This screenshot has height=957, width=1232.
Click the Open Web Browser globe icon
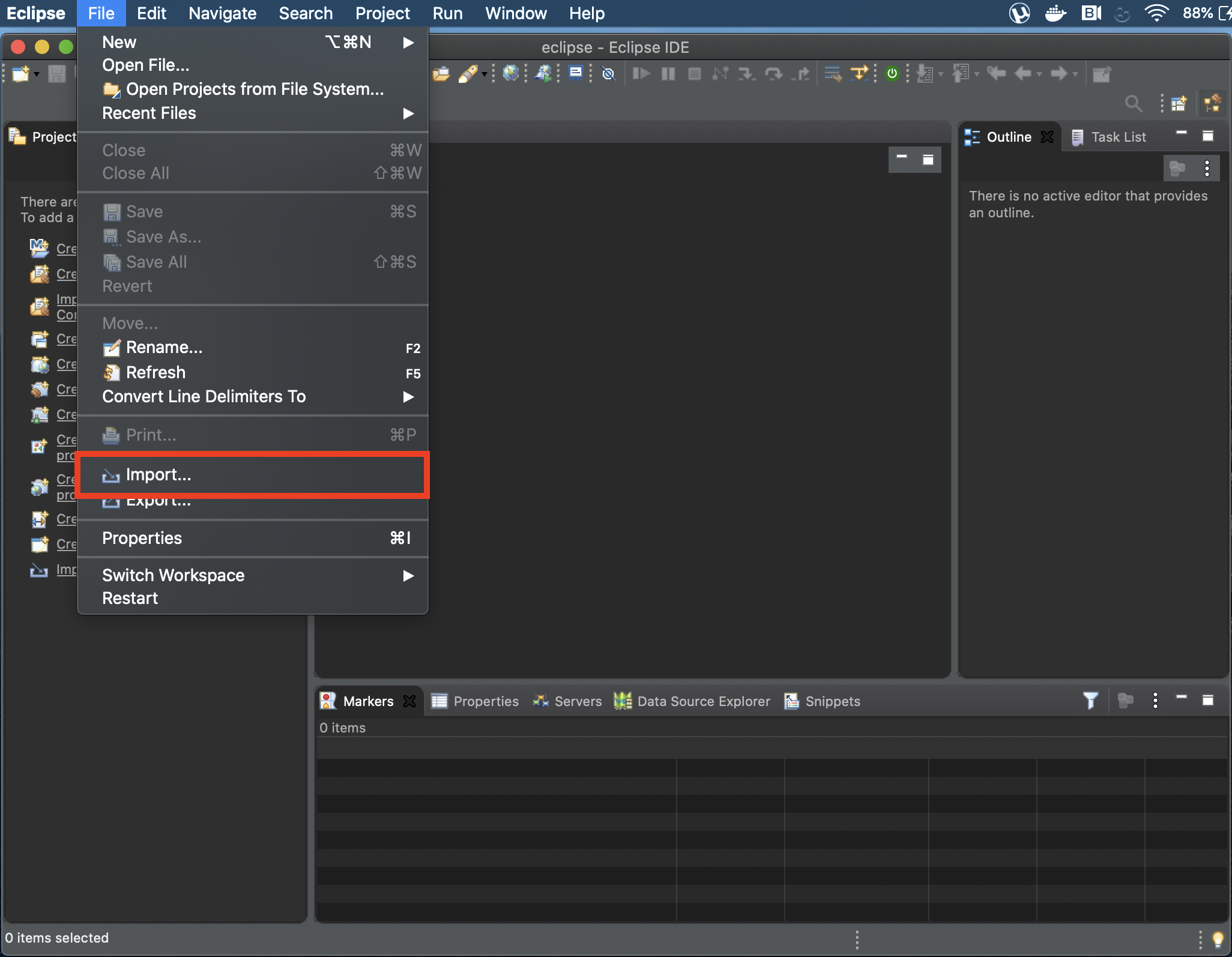[510, 74]
